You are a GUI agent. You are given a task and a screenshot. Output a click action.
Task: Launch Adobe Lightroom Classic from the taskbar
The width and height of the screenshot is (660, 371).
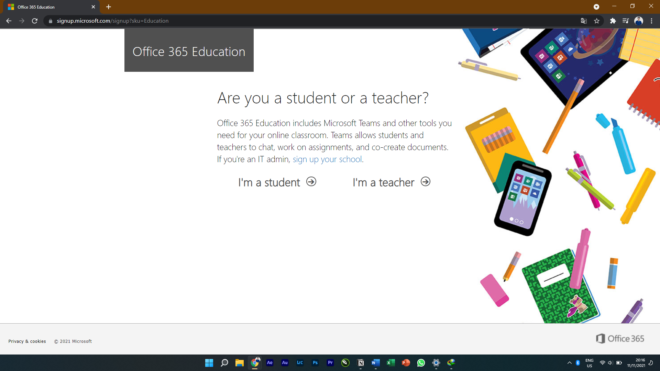pos(300,363)
